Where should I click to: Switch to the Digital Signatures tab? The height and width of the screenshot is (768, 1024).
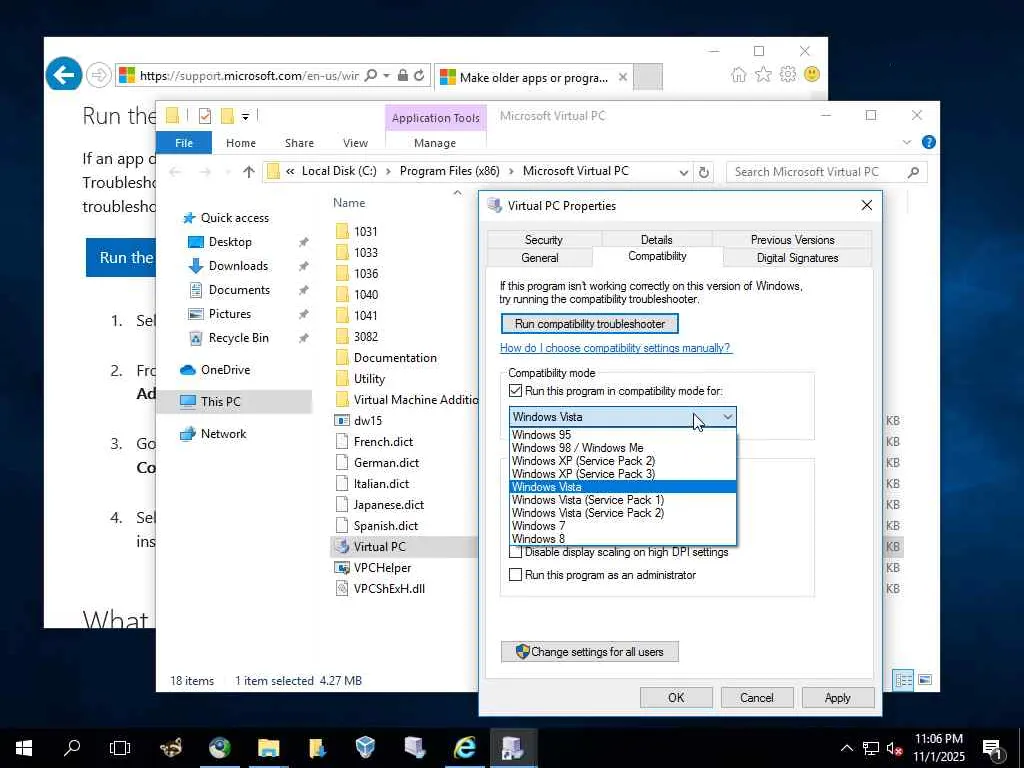coord(797,257)
